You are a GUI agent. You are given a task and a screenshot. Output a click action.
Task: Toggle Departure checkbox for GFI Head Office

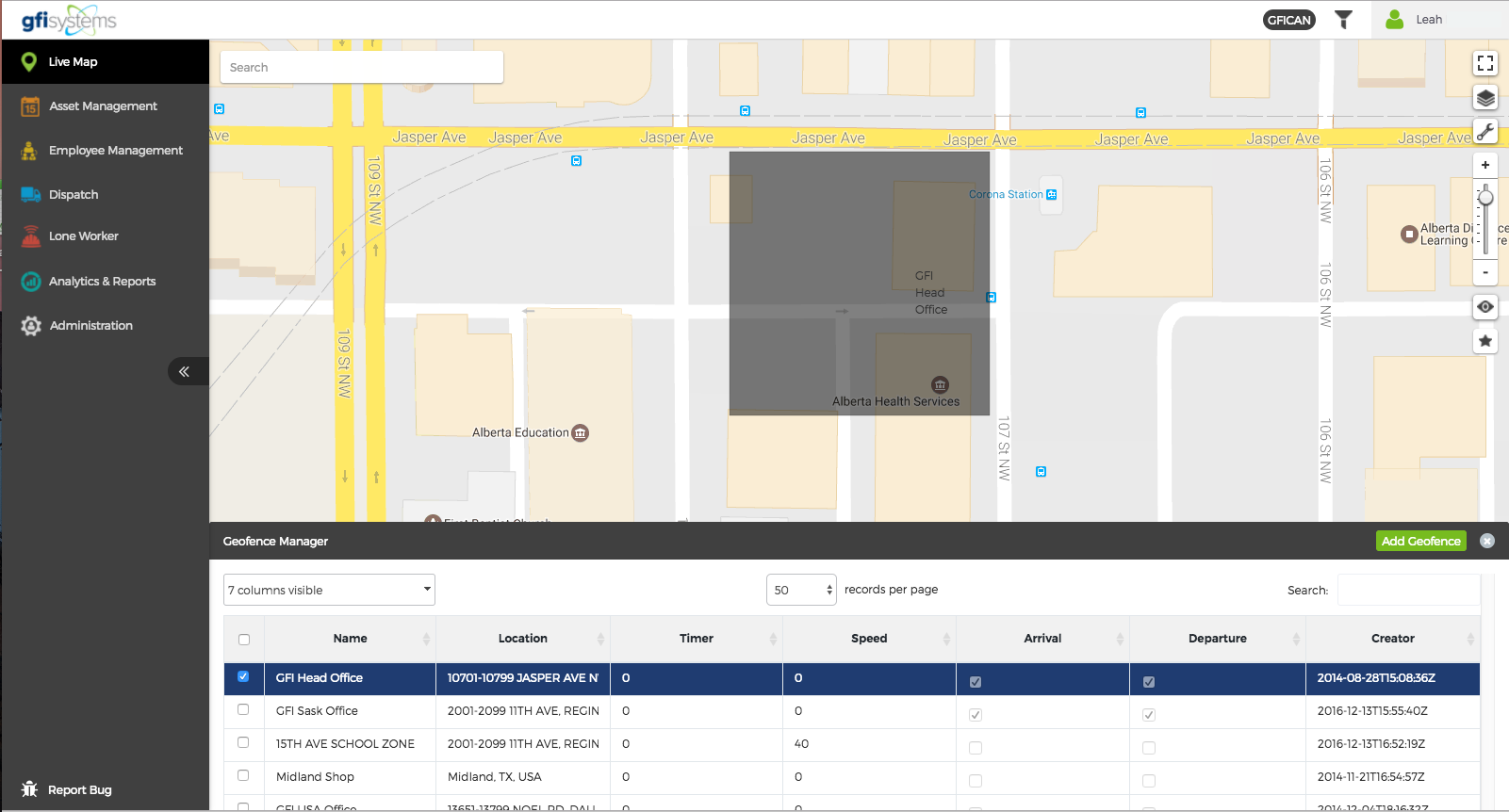click(1149, 682)
